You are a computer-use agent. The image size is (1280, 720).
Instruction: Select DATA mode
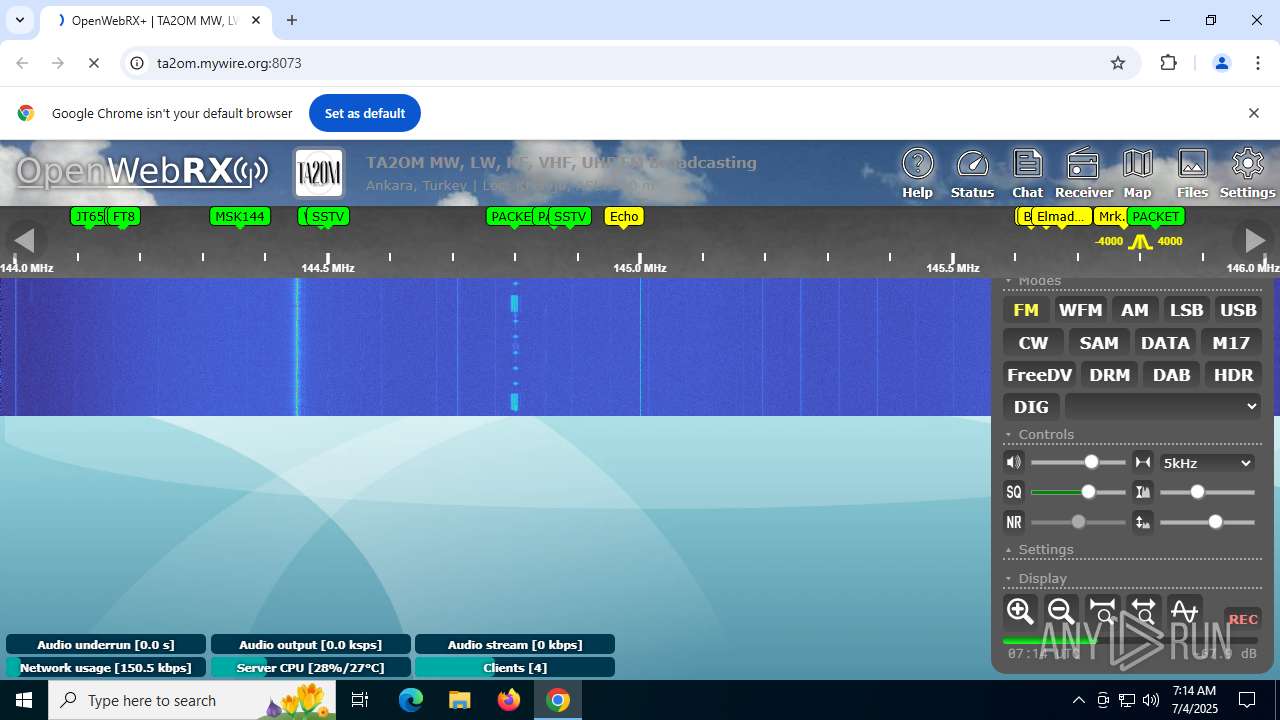coord(1165,343)
